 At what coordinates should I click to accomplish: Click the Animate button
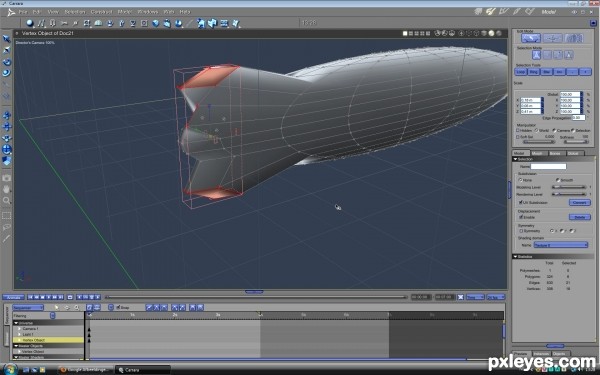click(x=13, y=297)
